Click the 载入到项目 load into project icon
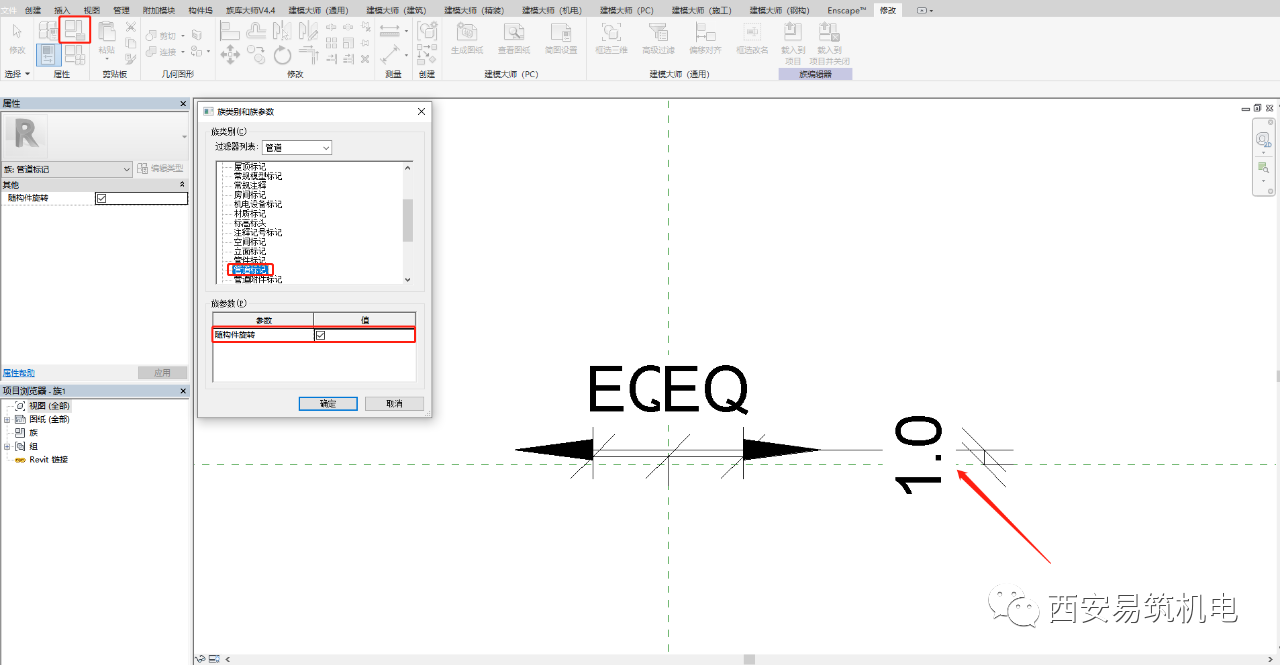 pyautogui.click(x=793, y=42)
